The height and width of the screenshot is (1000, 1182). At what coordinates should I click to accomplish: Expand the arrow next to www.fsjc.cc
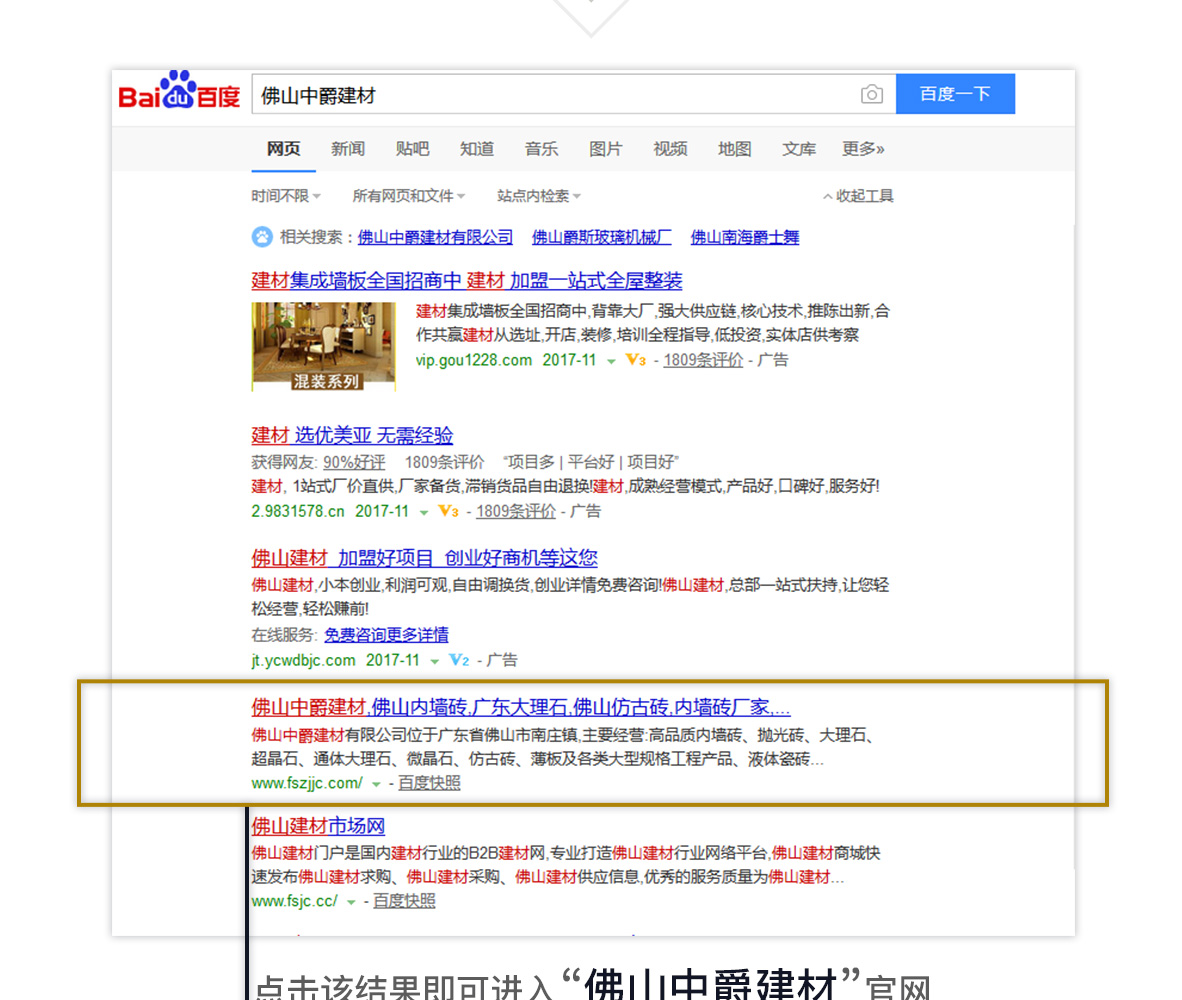tap(351, 902)
